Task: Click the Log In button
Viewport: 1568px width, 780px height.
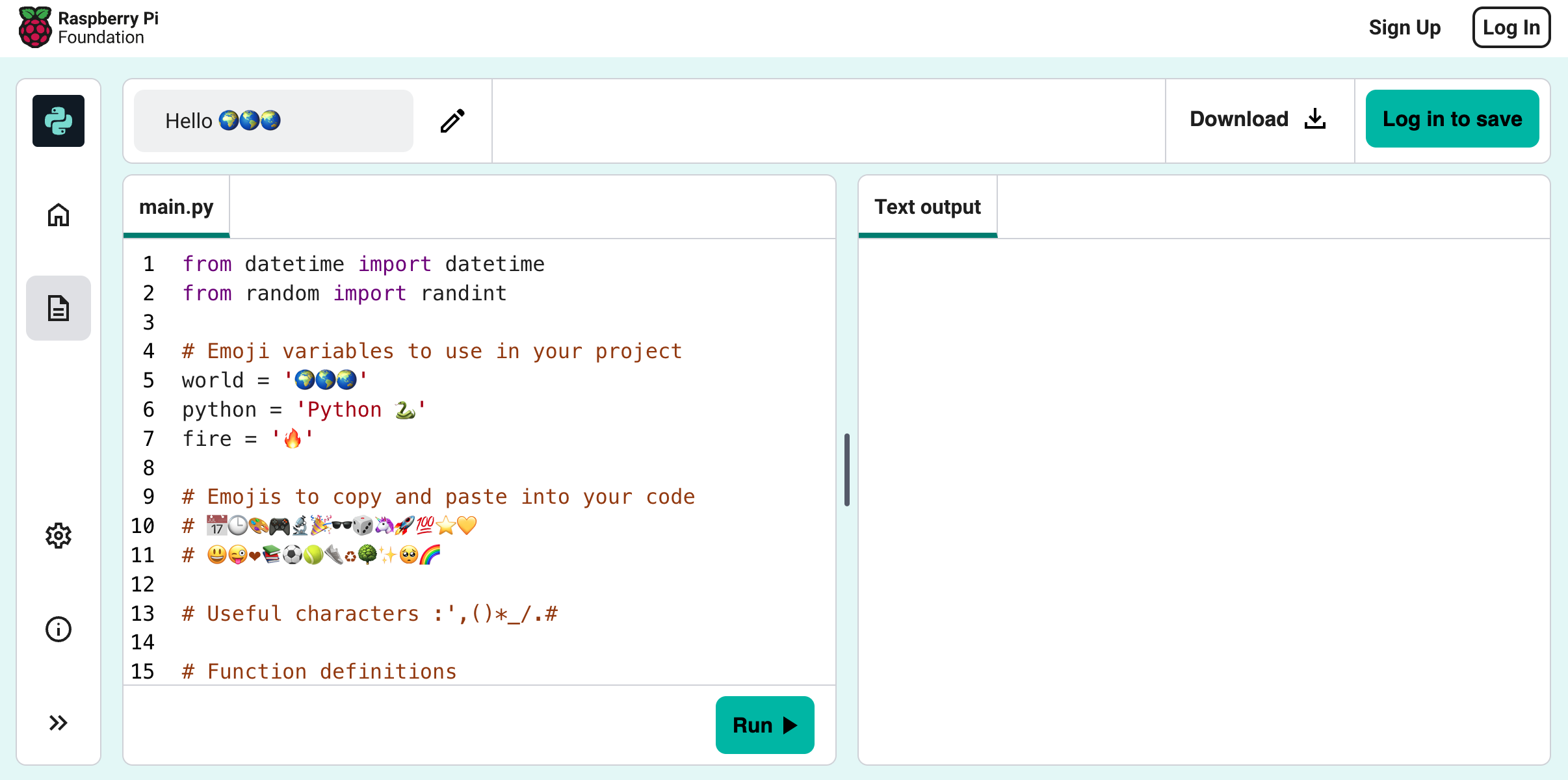Action: tap(1511, 27)
